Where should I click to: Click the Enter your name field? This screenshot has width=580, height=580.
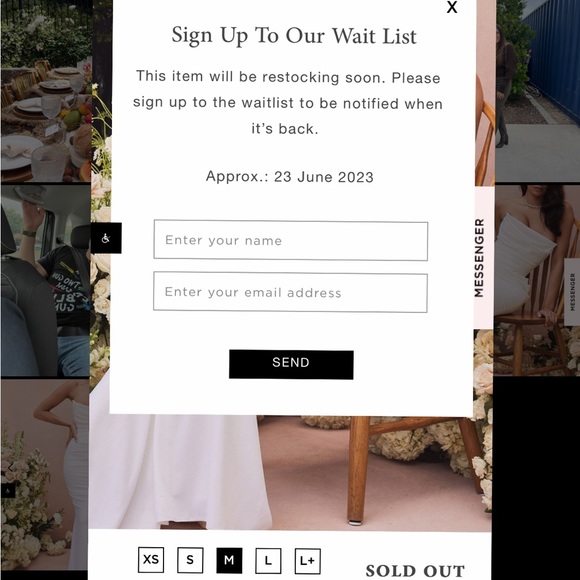pyautogui.click(x=291, y=240)
